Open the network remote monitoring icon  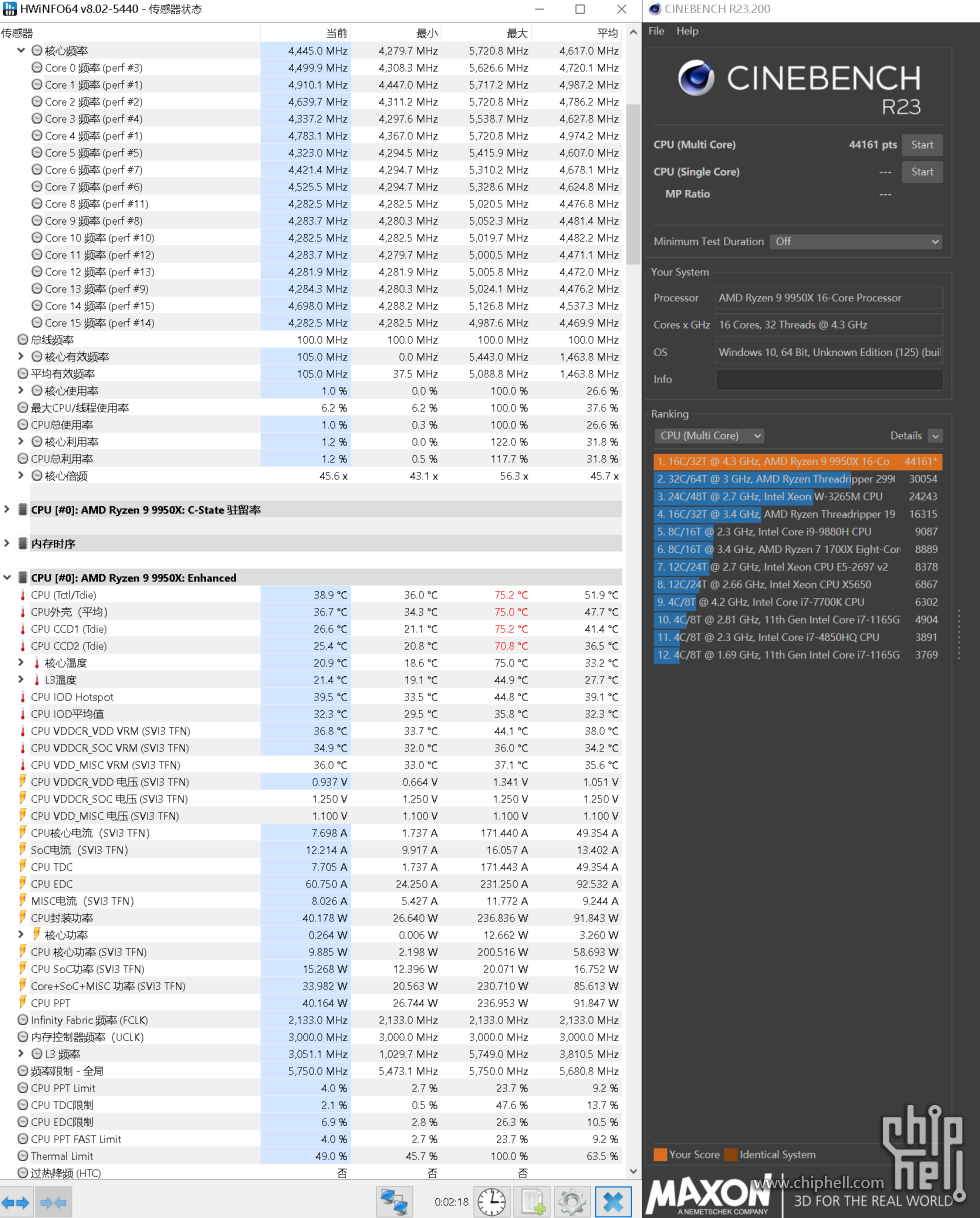coord(395,1201)
